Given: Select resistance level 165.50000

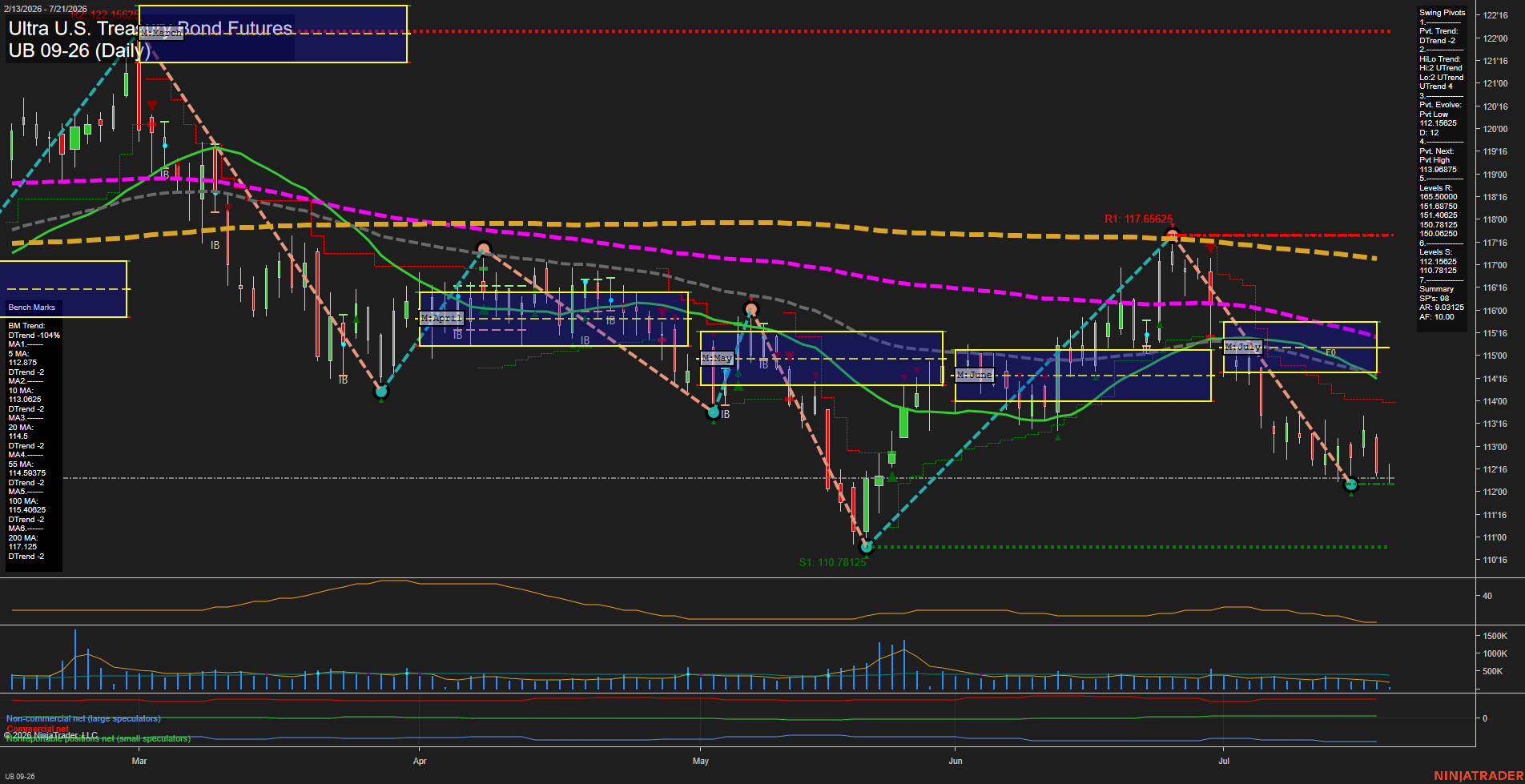Looking at the screenshot, I should point(1438,197).
